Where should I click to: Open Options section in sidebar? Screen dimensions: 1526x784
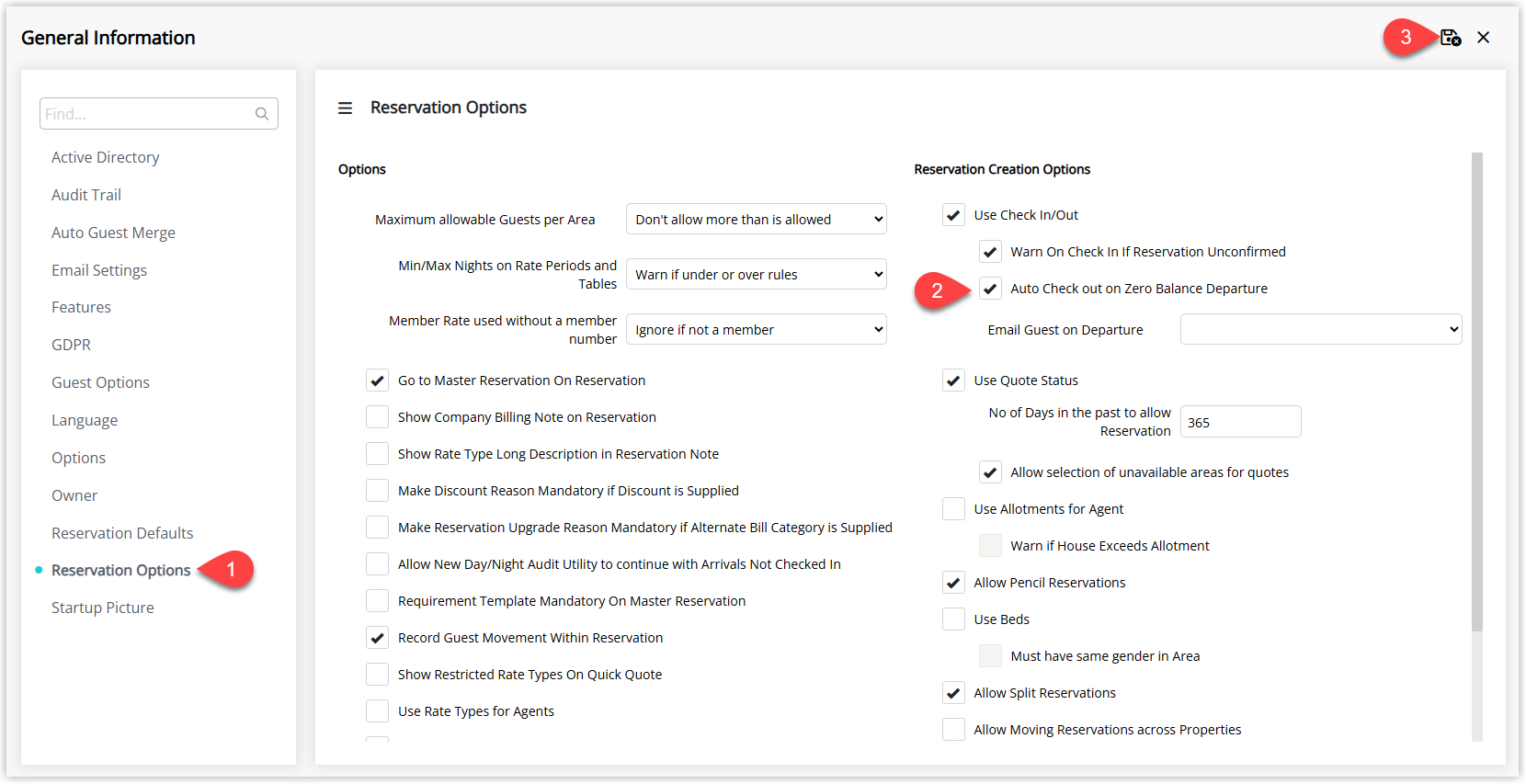[x=78, y=458]
